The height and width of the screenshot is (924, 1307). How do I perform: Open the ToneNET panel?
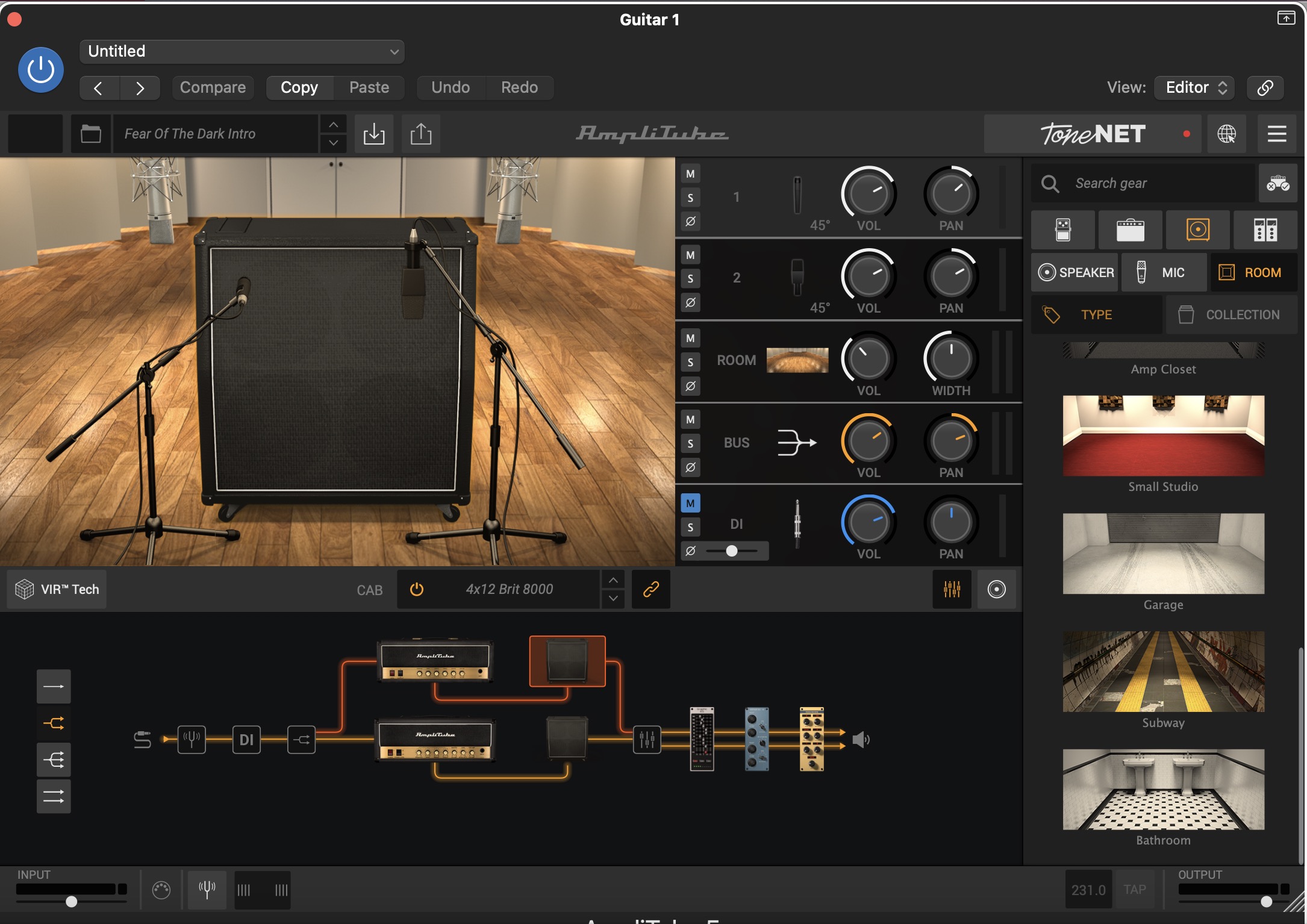1092,134
